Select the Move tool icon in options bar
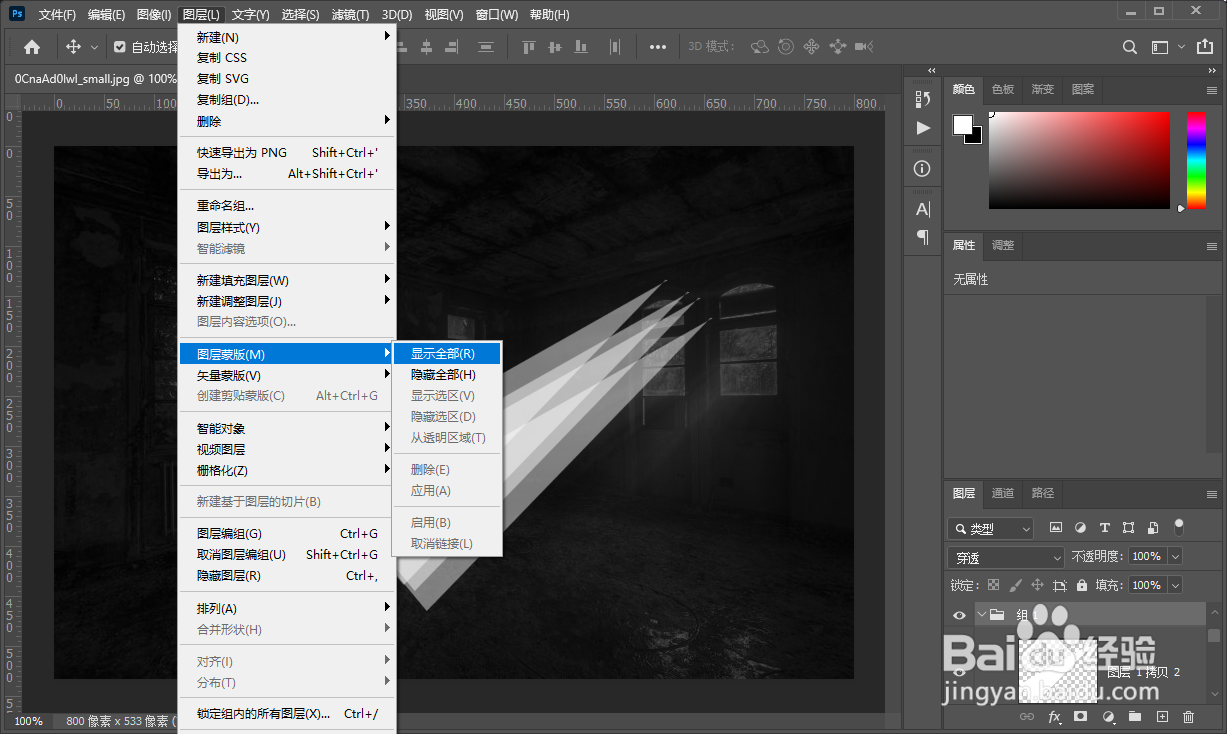Viewport: 1227px width, 734px height. coord(73,47)
